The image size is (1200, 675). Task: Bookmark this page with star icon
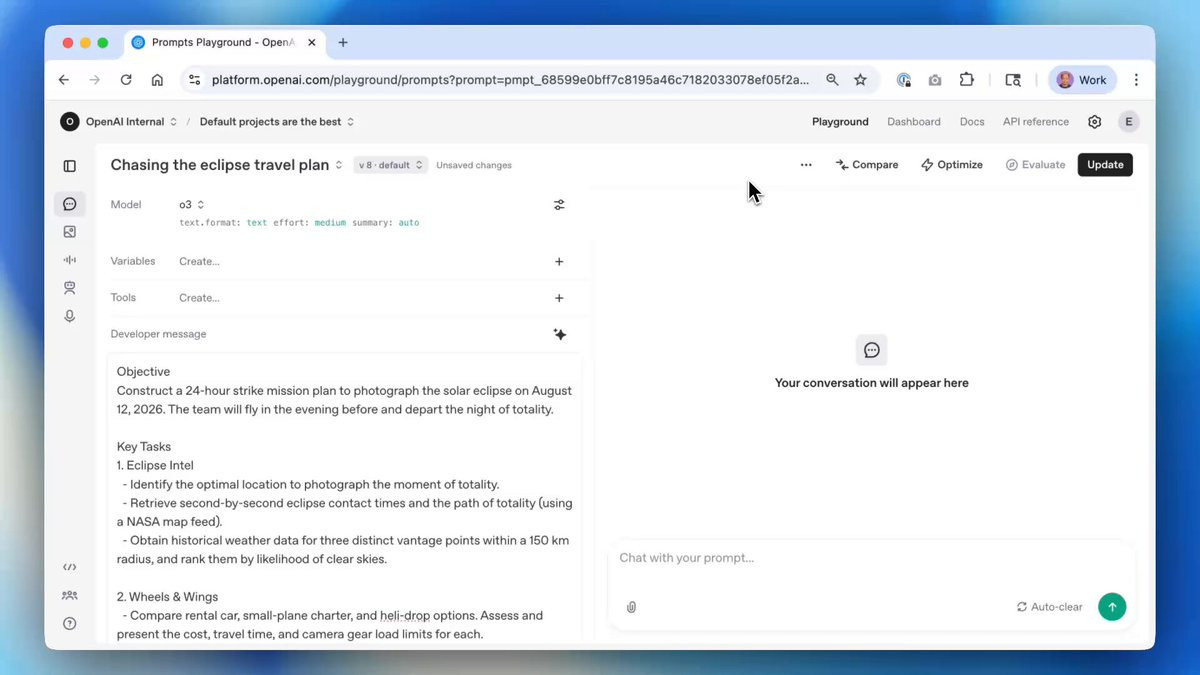(x=860, y=80)
